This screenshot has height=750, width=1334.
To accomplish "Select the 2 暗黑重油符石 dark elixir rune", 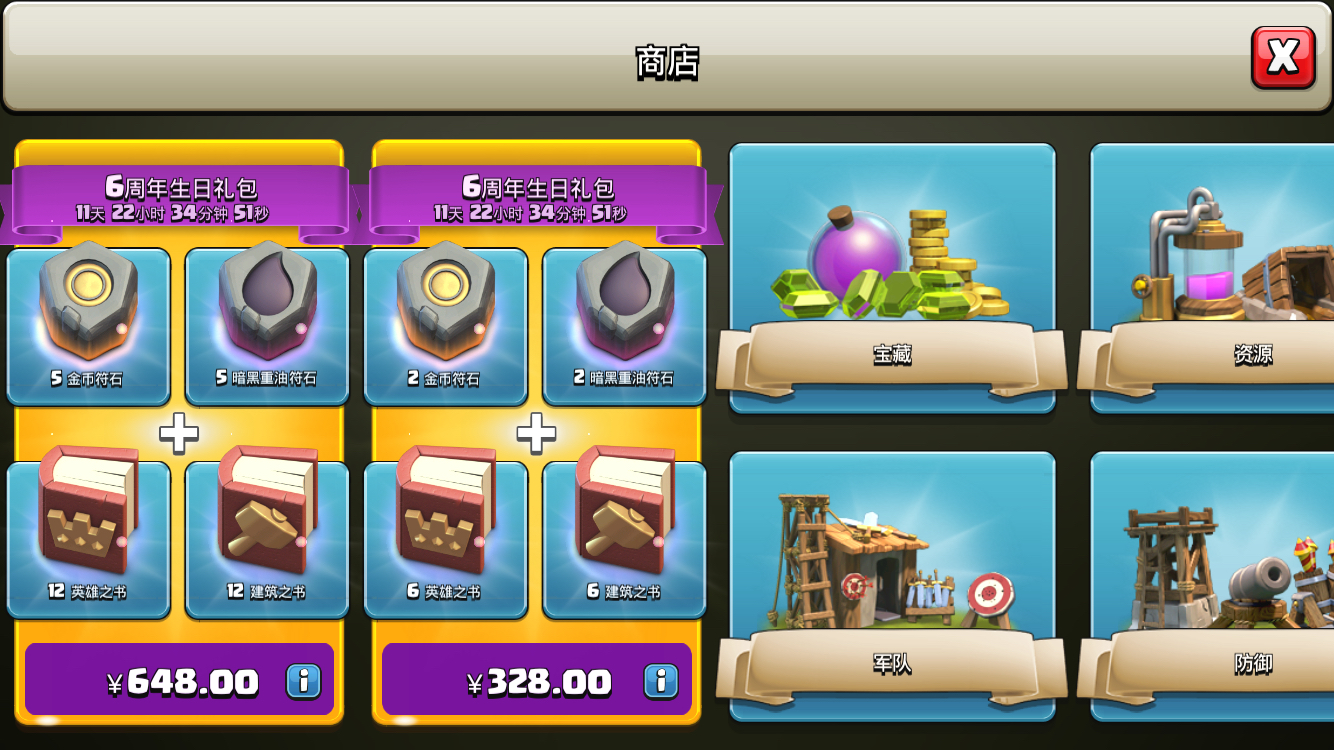I will point(624,326).
